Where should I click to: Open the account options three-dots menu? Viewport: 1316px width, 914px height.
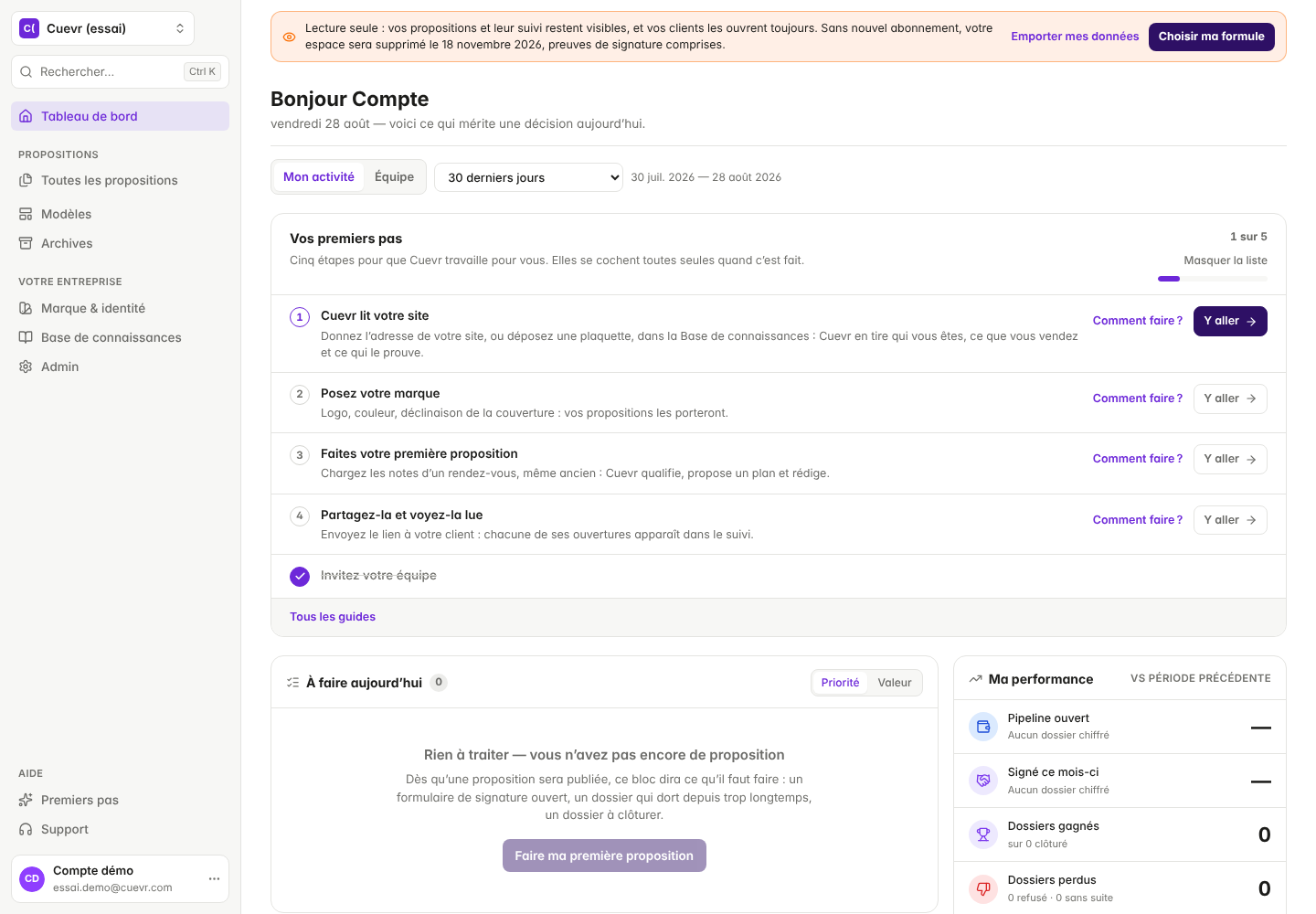pyautogui.click(x=214, y=878)
